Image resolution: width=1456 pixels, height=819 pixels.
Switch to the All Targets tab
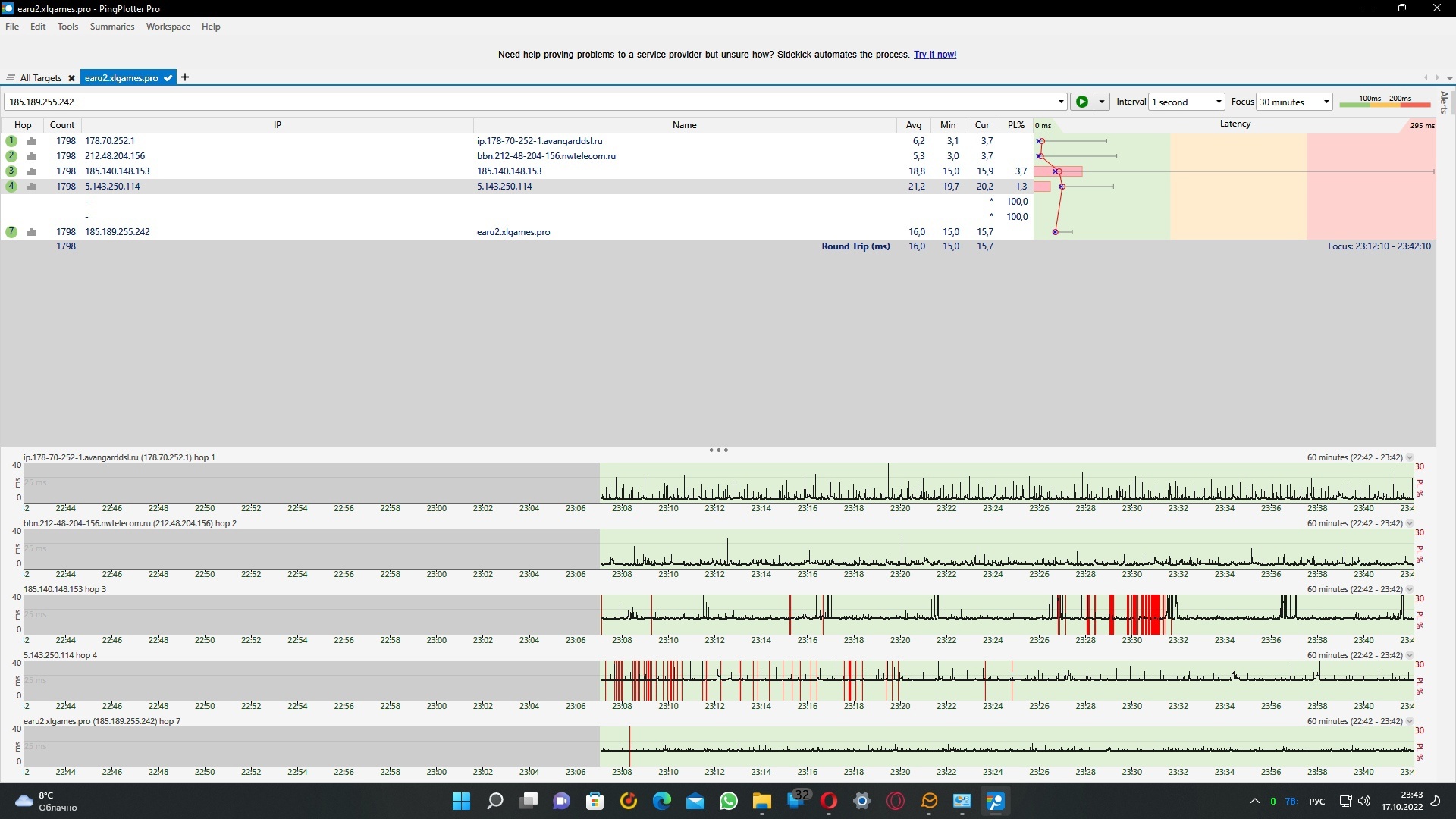tap(41, 78)
